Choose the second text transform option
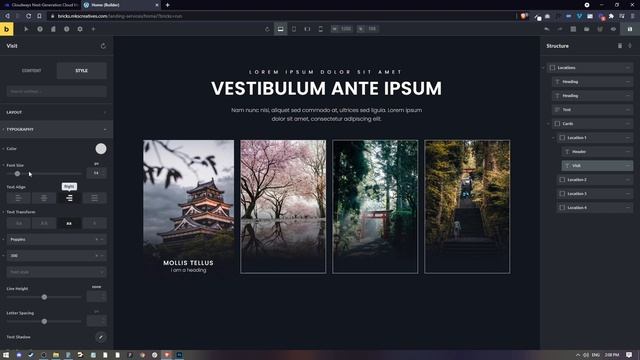Viewport: 640px width, 360px height. pos(44,223)
